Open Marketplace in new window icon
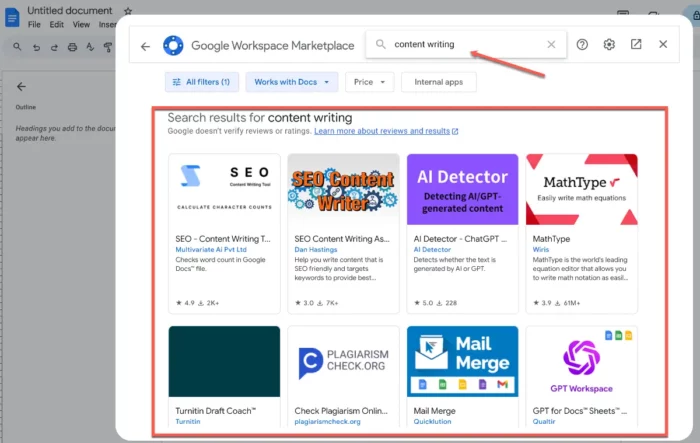This screenshot has width=700, height=443. point(636,44)
